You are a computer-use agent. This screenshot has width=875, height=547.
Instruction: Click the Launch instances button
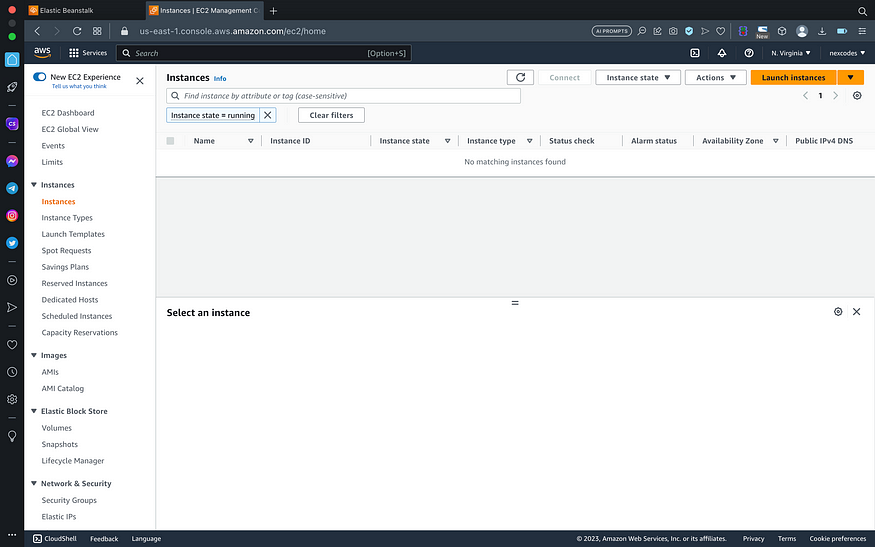[793, 78]
